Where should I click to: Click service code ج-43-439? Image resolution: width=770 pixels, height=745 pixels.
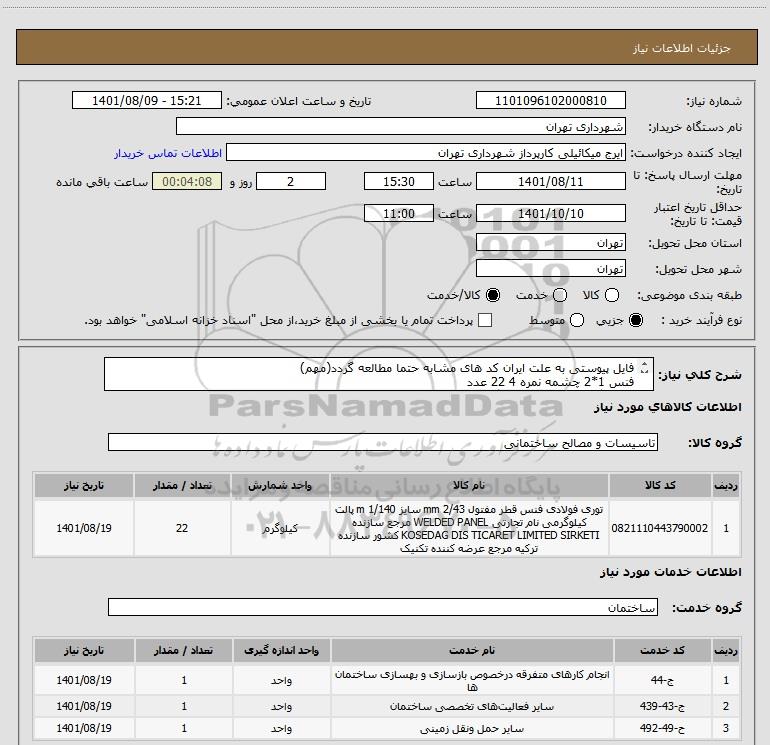click(x=662, y=706)
